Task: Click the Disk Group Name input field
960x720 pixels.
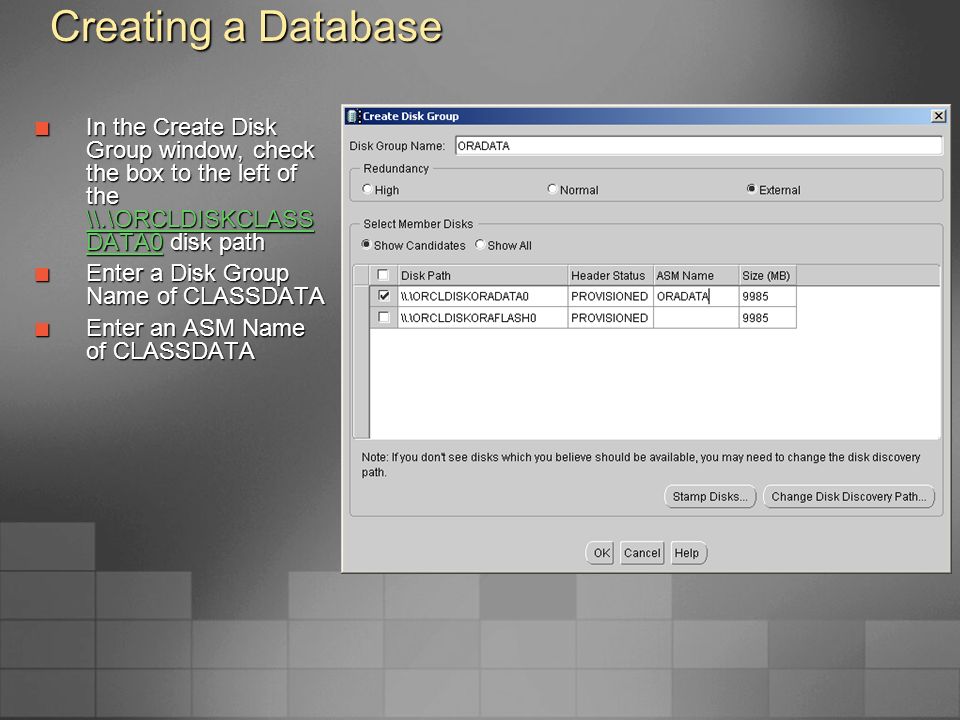Action: (699, 146)
